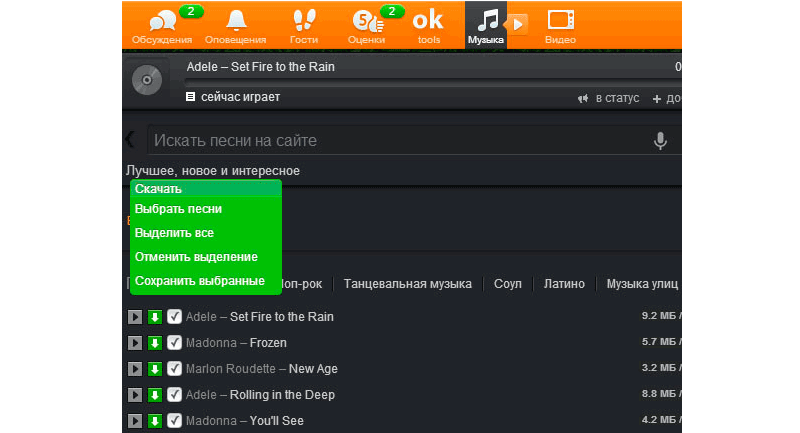Viewport: 800px width, 433px height.
Task: Switch to the Латино genre
Action: coord(564,284)
